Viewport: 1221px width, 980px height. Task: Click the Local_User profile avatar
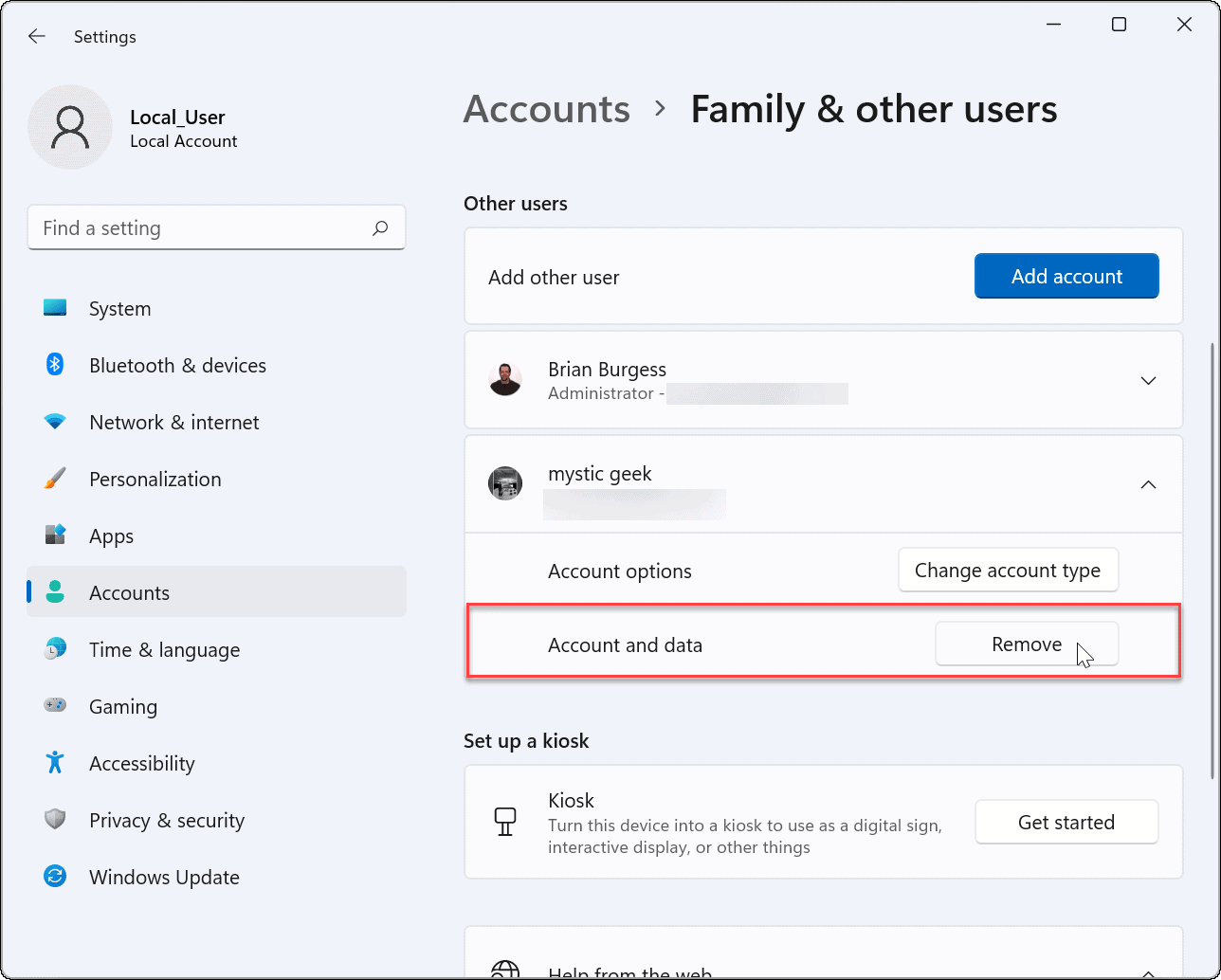(70, 126)
